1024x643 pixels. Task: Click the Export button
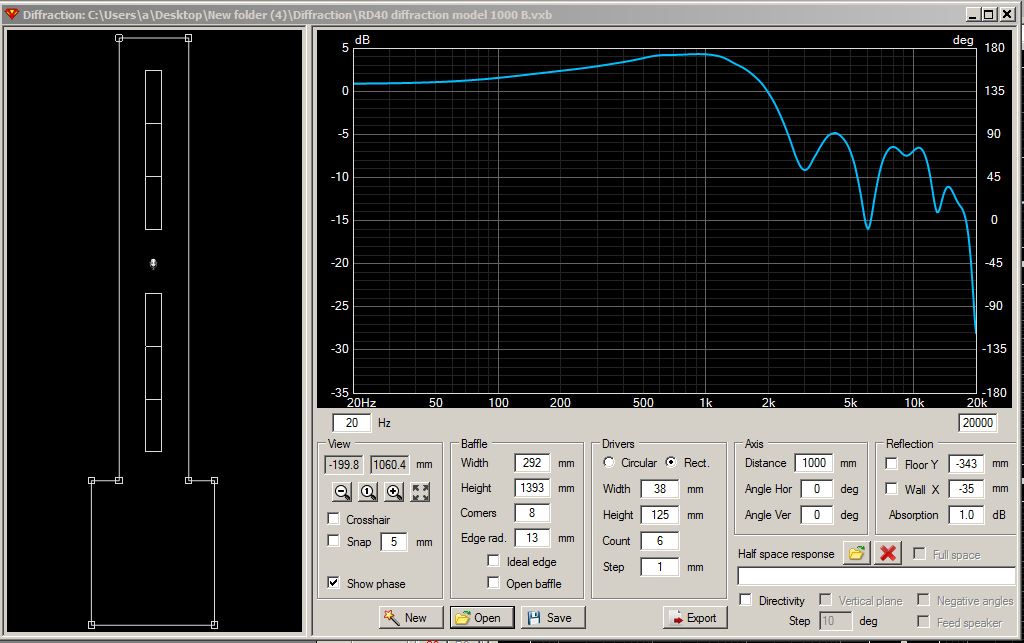click(x=692, y=617)
